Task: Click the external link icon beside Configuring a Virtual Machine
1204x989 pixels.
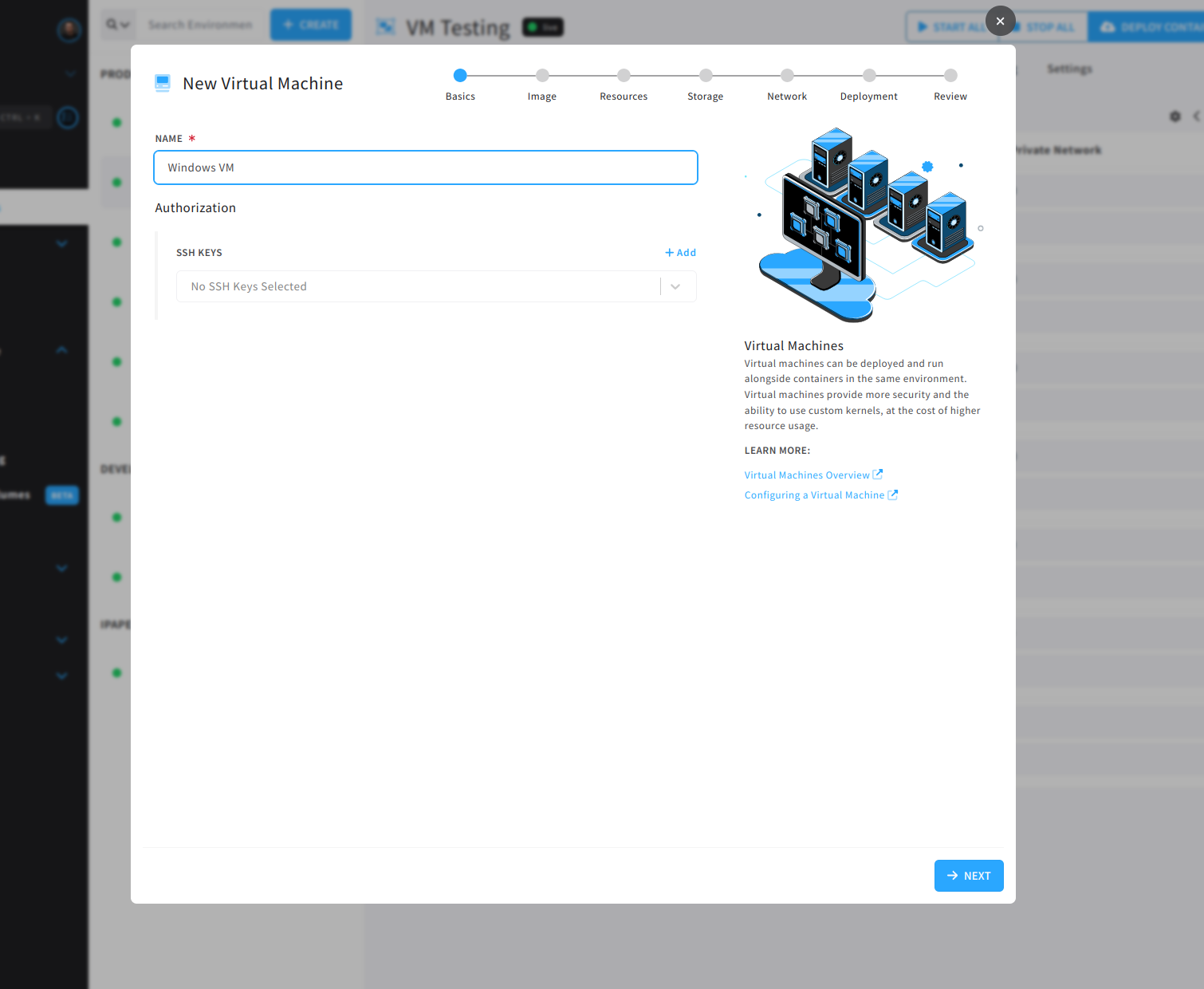Action: (x=892, y=494)
